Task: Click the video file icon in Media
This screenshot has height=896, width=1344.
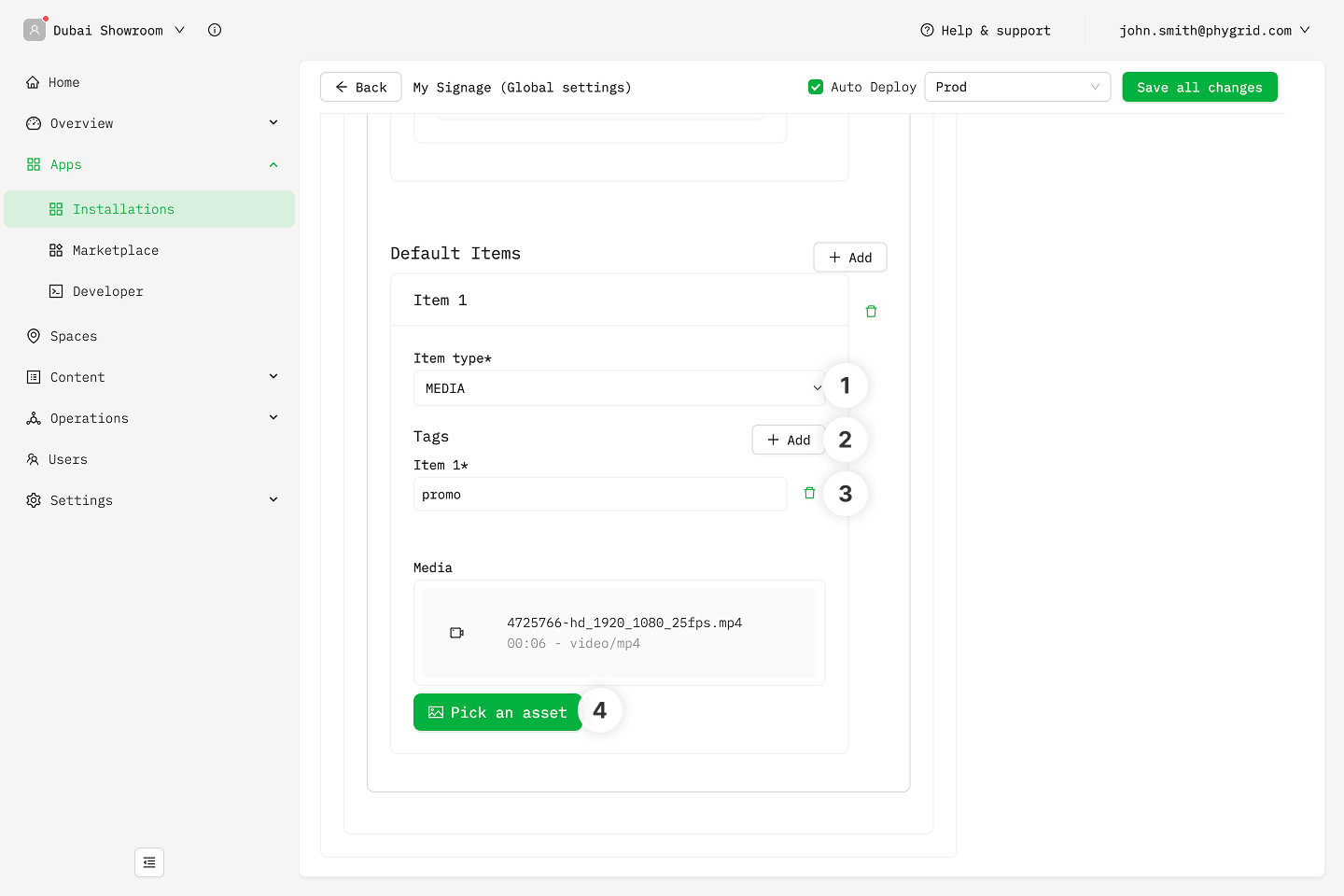Action: (x=456, y=633)
